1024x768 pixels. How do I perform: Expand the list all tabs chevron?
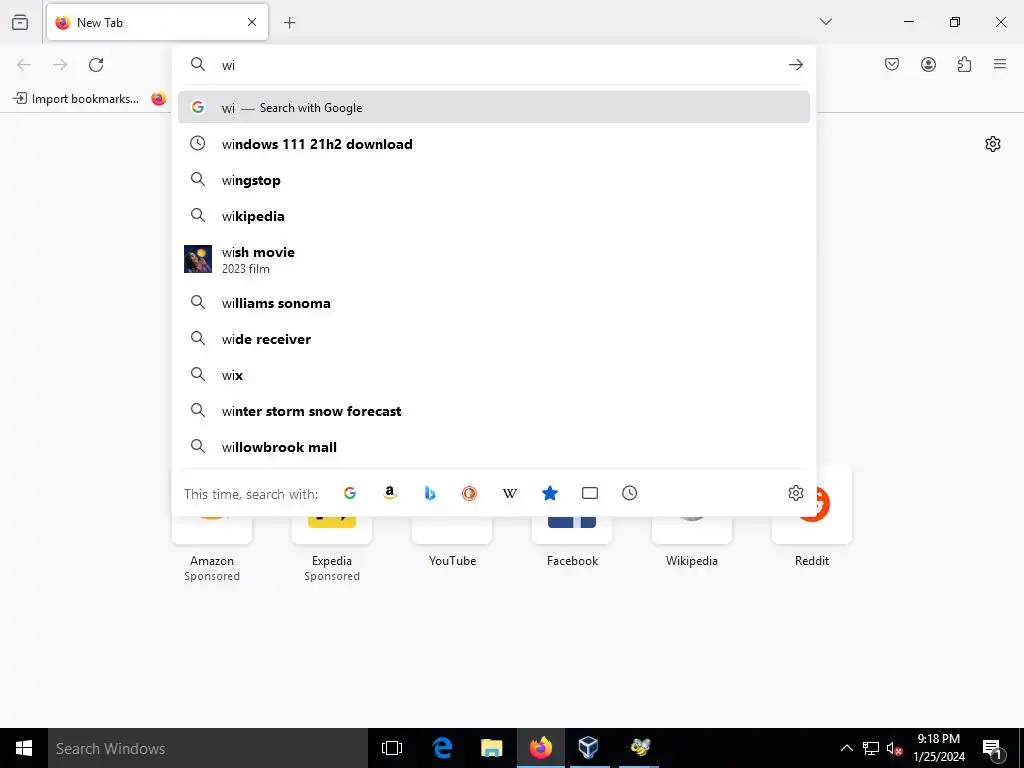826,22
